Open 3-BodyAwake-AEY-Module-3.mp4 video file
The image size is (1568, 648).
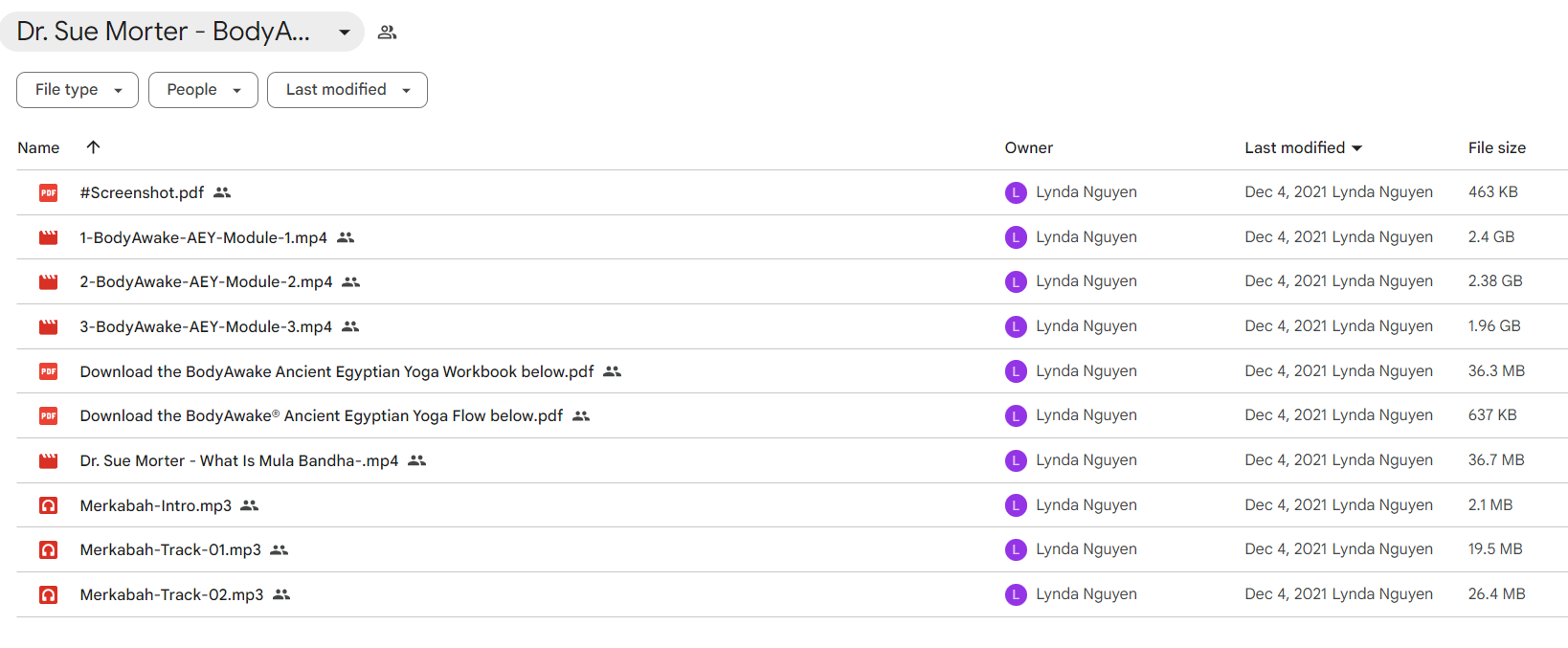(206, 326)
